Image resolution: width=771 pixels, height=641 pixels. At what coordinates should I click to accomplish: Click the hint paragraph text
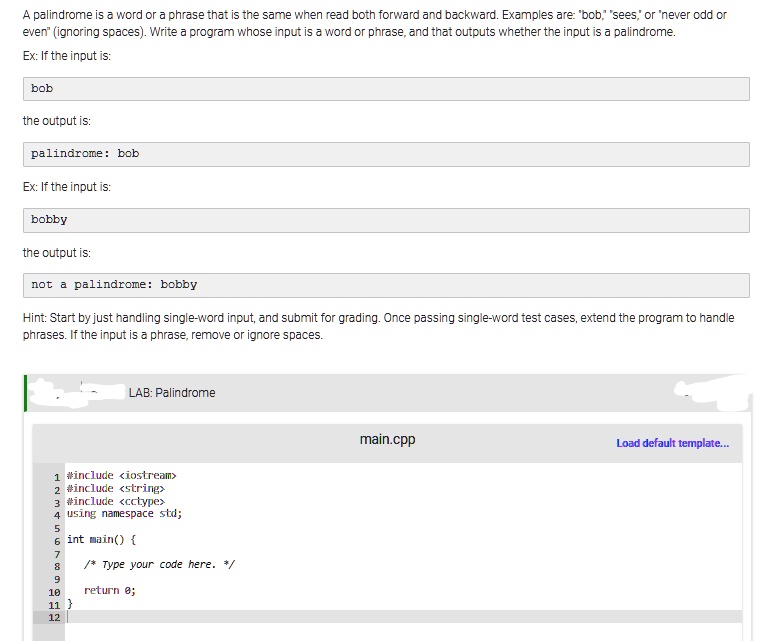pyautogui.click(x=379, y=326)
